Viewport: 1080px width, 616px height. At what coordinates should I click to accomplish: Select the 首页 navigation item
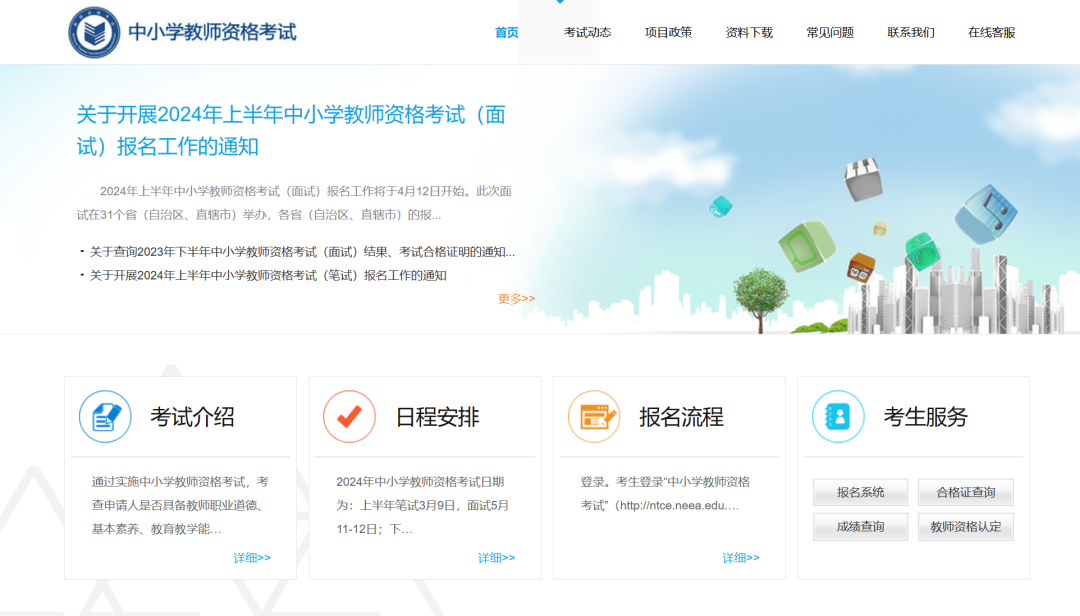pyautogui.click(x=505, y=31)
